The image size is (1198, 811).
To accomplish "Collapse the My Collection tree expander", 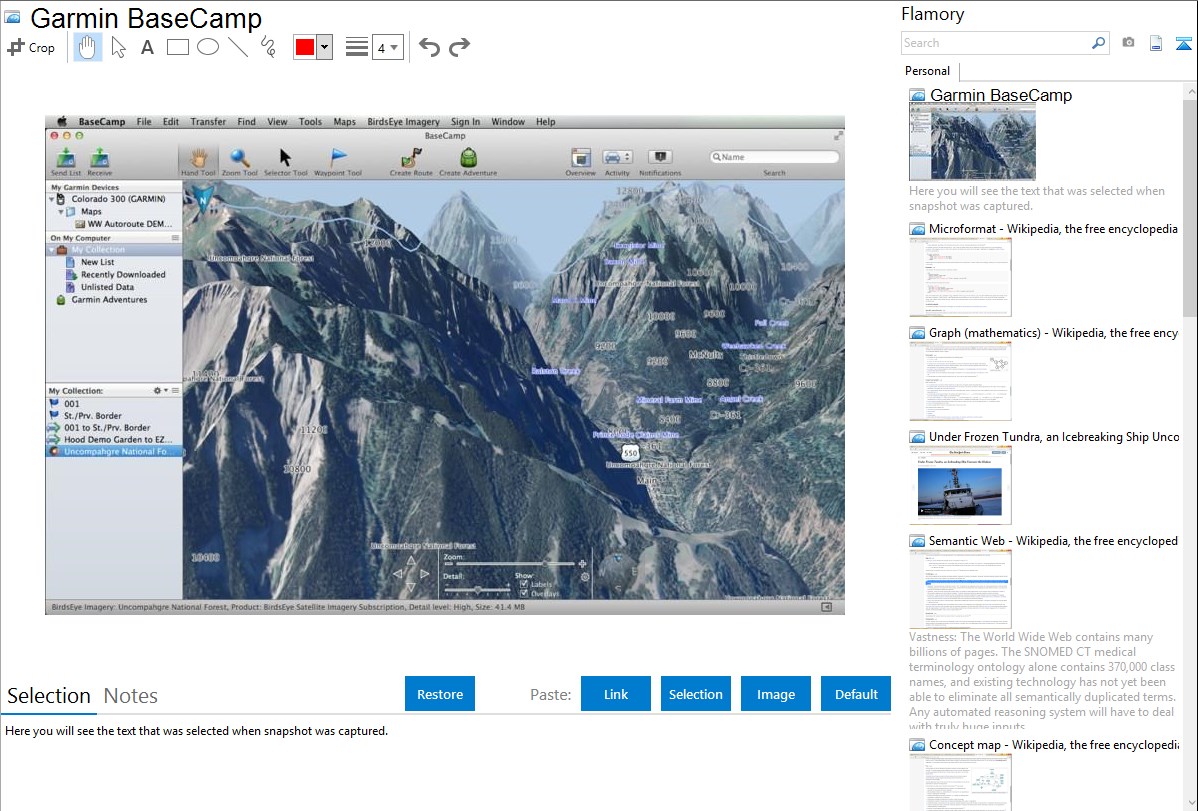I will click(x=52, y=250).
